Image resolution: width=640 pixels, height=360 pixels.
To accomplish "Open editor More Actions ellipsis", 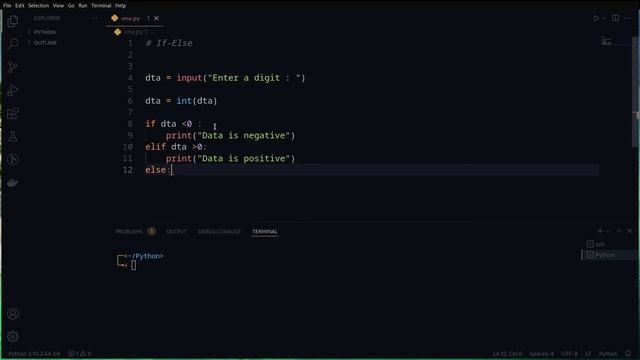I will coord(628,18).
